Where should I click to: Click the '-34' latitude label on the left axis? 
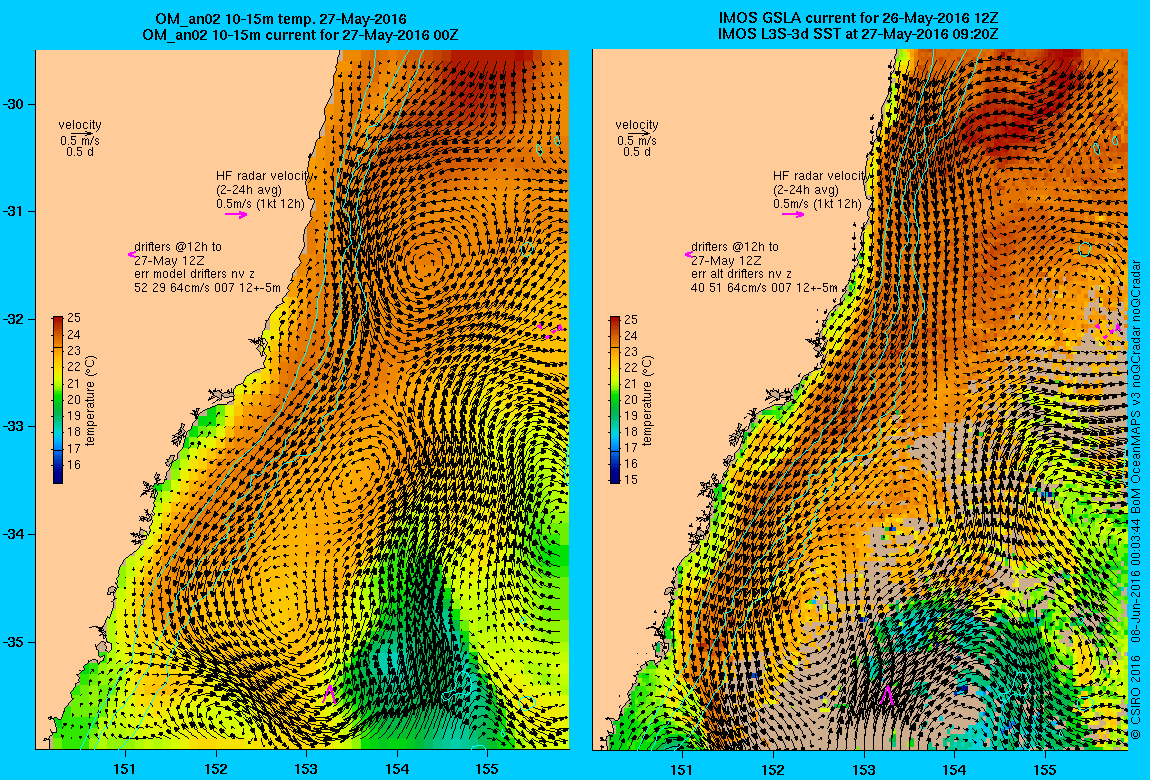(16, 534)
